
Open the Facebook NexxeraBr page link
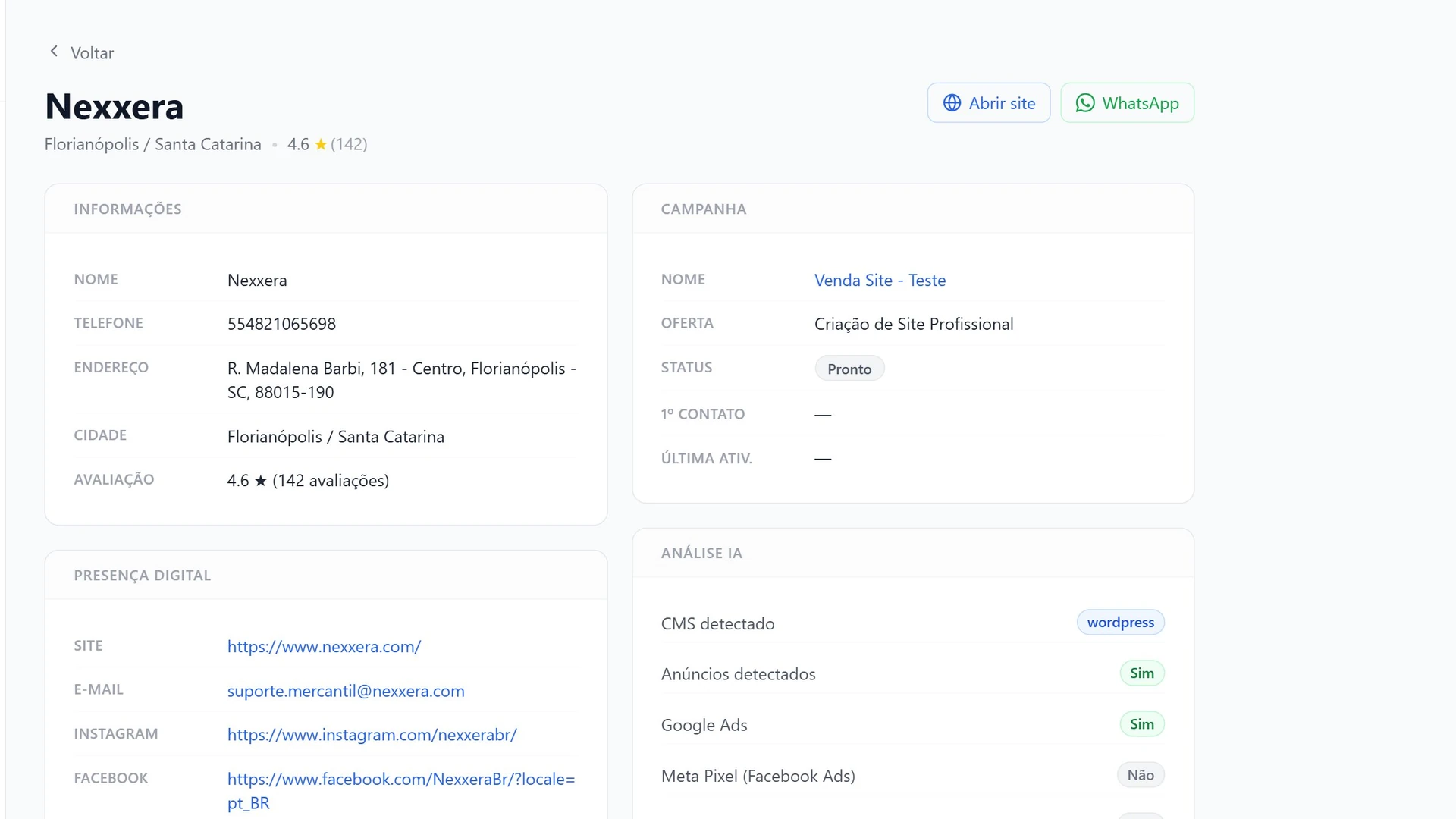pyautogui.click(x=401, y=791)
